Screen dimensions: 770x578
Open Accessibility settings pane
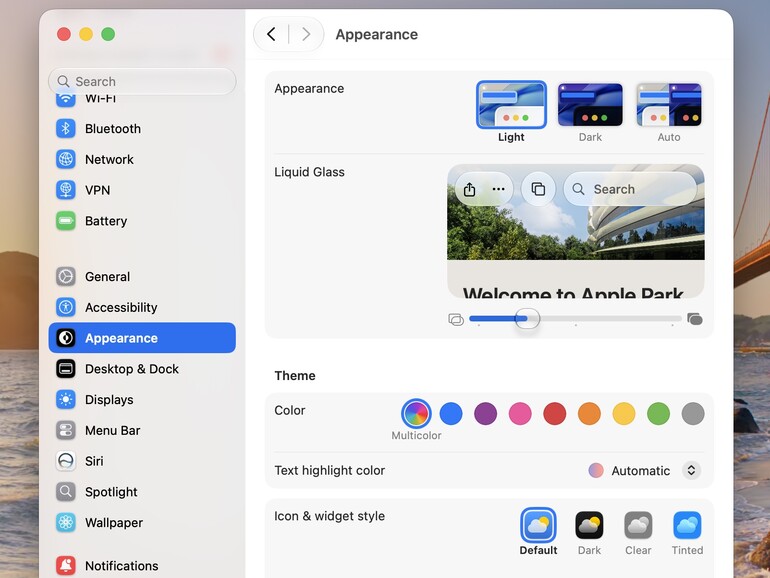point(142,307)
